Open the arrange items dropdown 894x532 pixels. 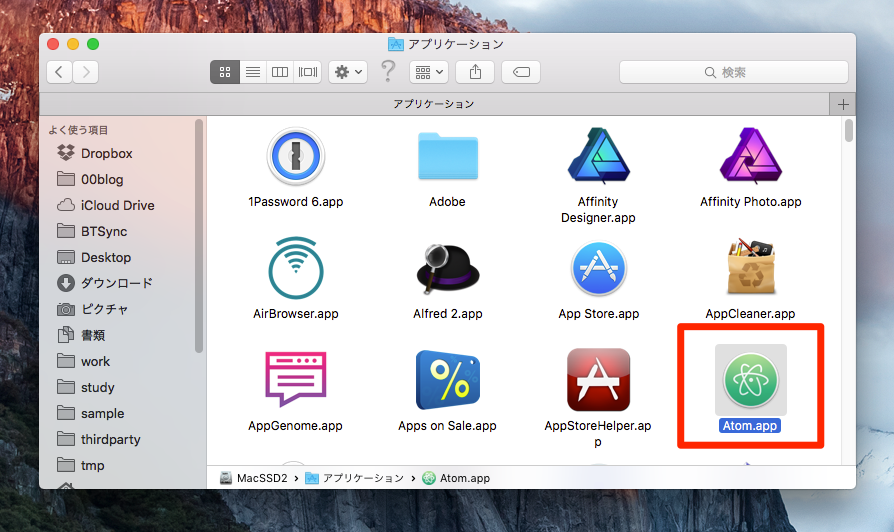click(x=429, y=72)
